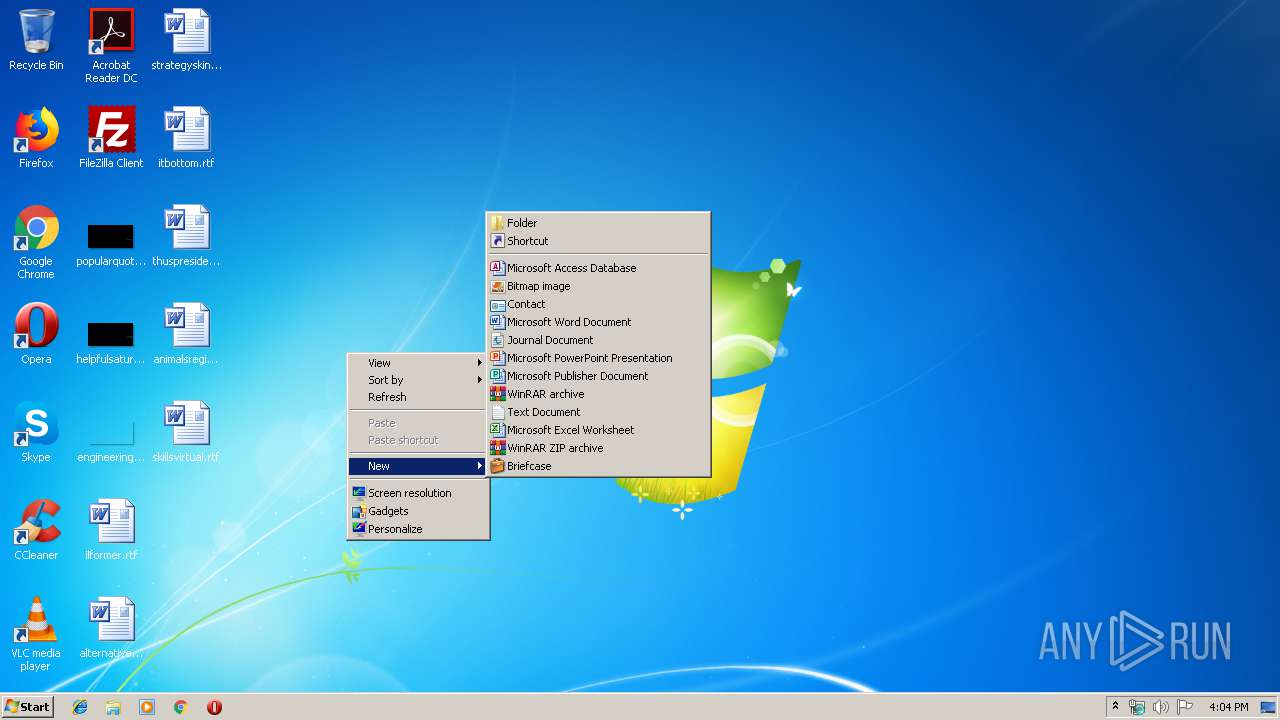Viewport: 1280px width, 720px height.
Task: Create a new Microsoft Excel Worksheet
Action: [x=598, y=430]
